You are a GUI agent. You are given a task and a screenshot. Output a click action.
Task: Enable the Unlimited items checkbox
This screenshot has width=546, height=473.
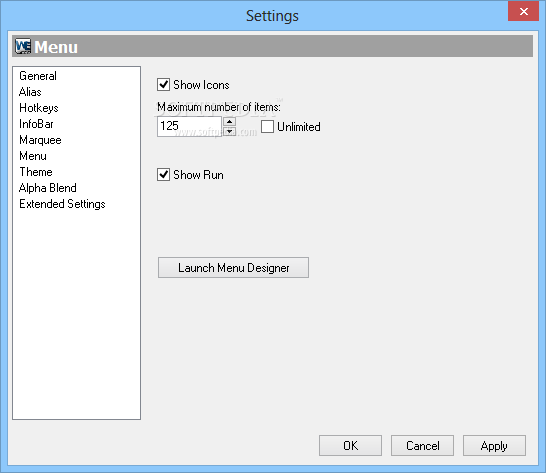tap(267, 126)
